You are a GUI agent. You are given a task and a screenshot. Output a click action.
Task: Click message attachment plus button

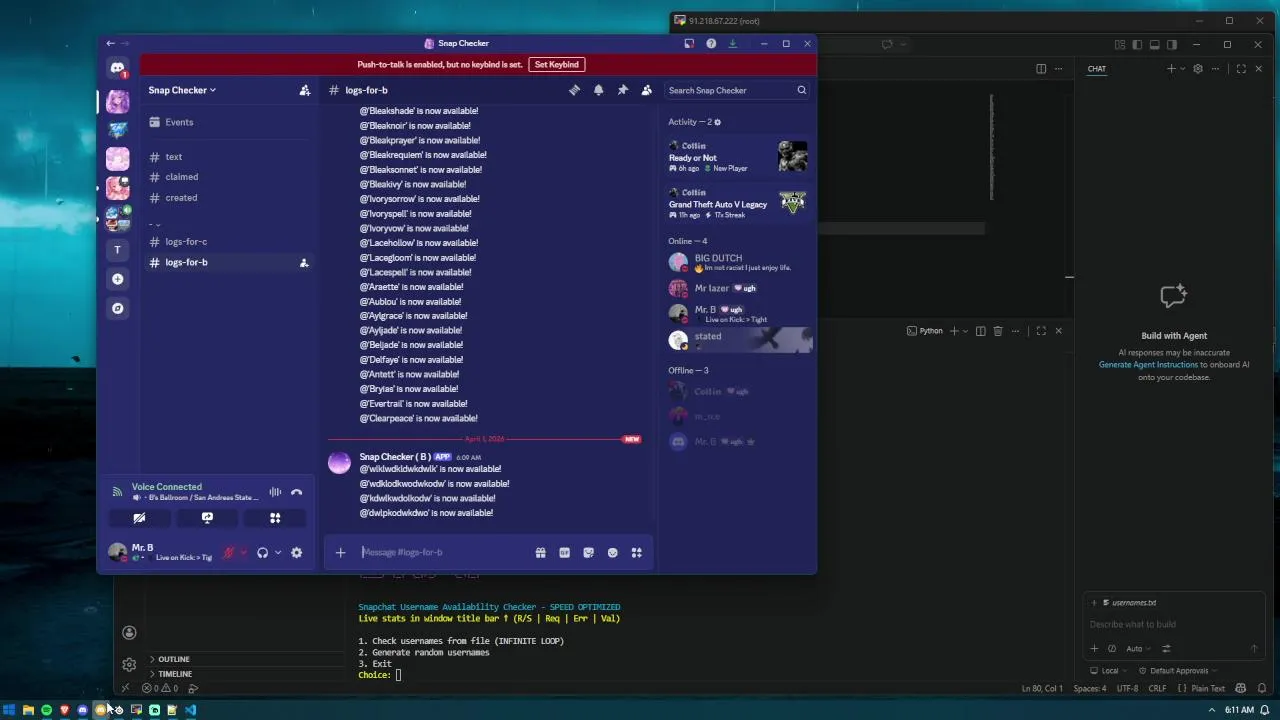point(340,552)
